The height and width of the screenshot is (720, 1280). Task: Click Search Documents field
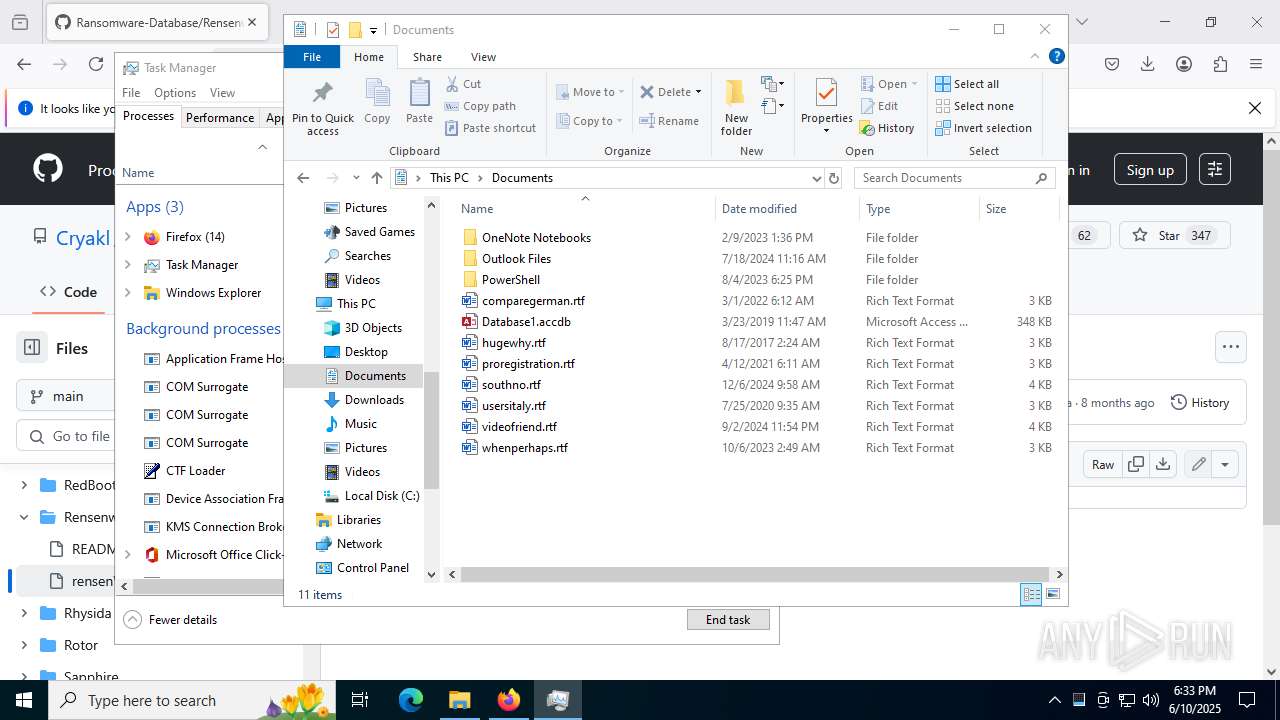(x=955, y=178)
